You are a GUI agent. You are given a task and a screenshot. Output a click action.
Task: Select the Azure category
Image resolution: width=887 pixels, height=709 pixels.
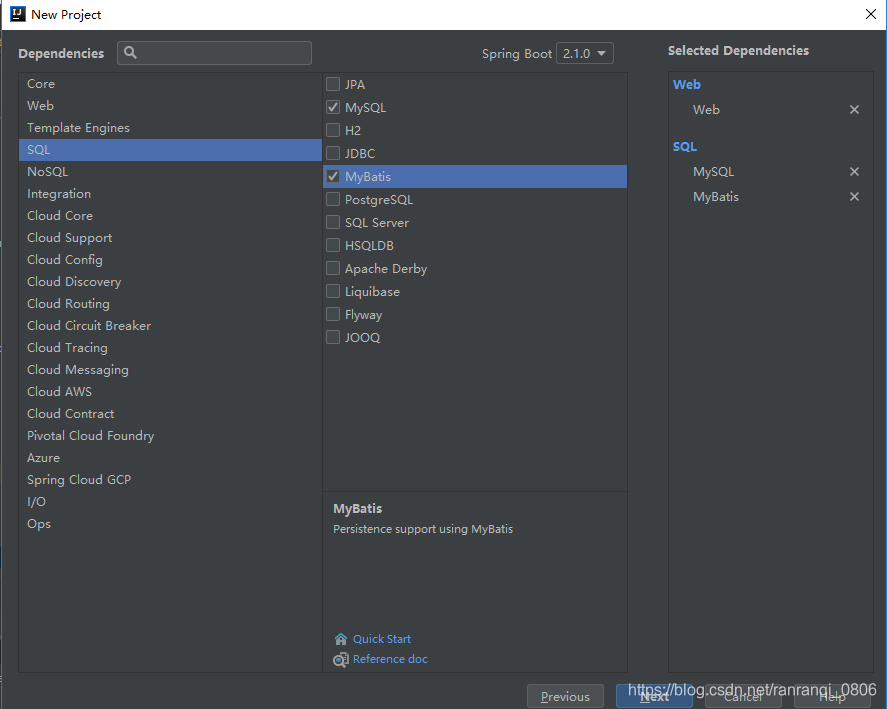[x=170, y=458]
